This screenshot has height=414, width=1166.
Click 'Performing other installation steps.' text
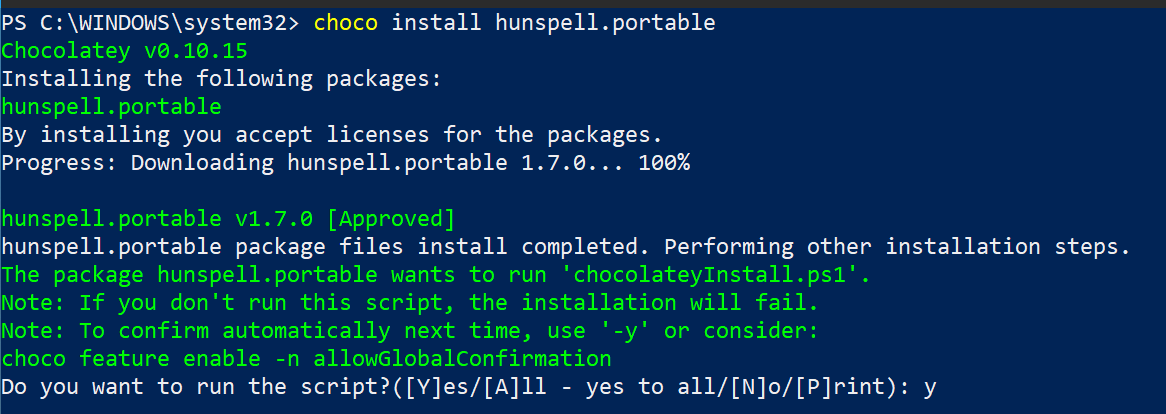[x=897, y=247]
